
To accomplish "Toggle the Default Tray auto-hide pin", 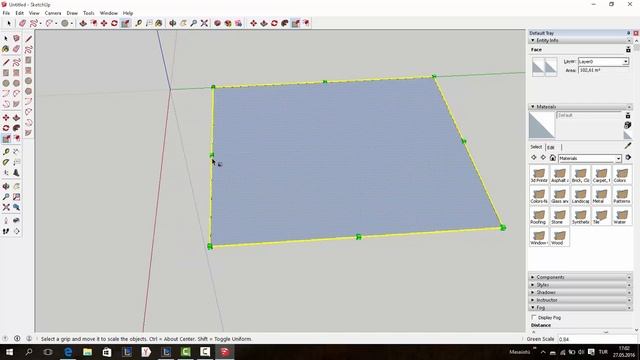I will [x=629, y=33].
